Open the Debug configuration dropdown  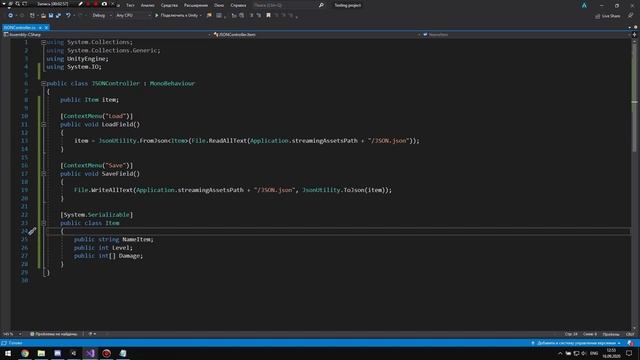(101, 16)
